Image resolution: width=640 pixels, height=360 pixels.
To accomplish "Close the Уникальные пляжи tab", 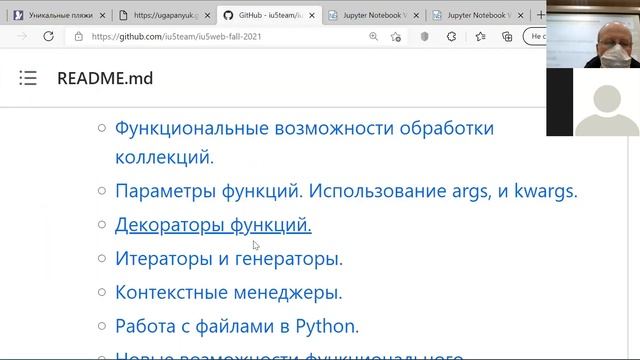I will pos(102,16).
